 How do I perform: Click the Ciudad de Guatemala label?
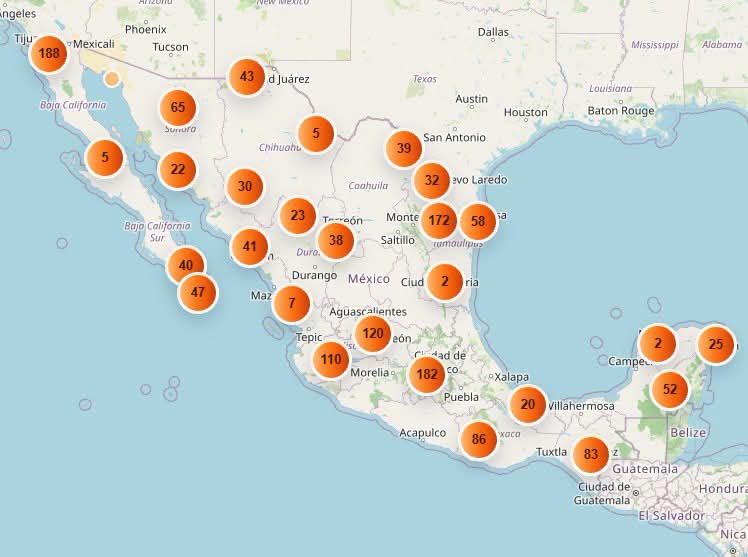point(604,494)
